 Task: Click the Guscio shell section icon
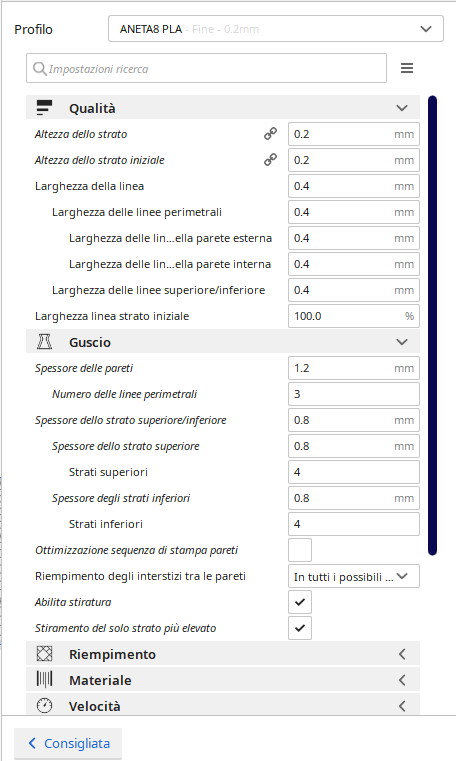click(45, 342)
